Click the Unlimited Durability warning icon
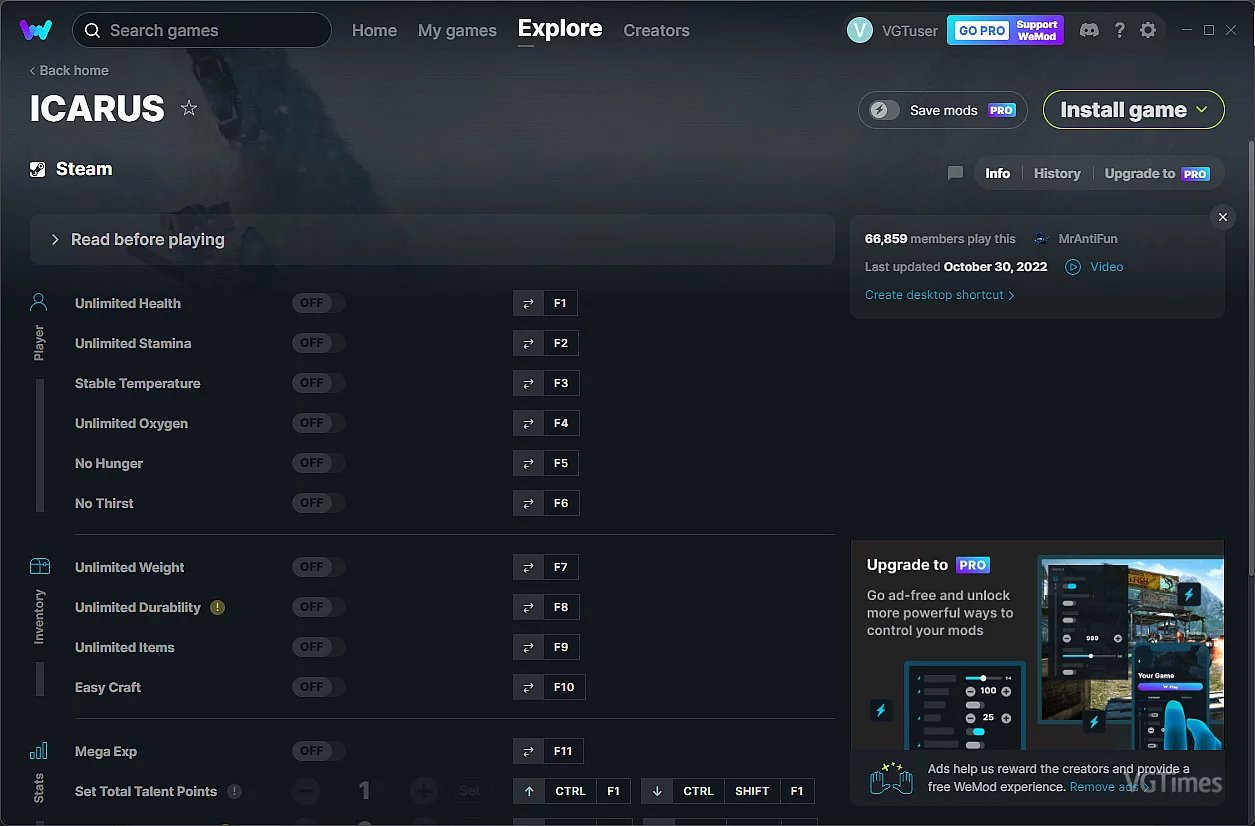 click(217, 607)
